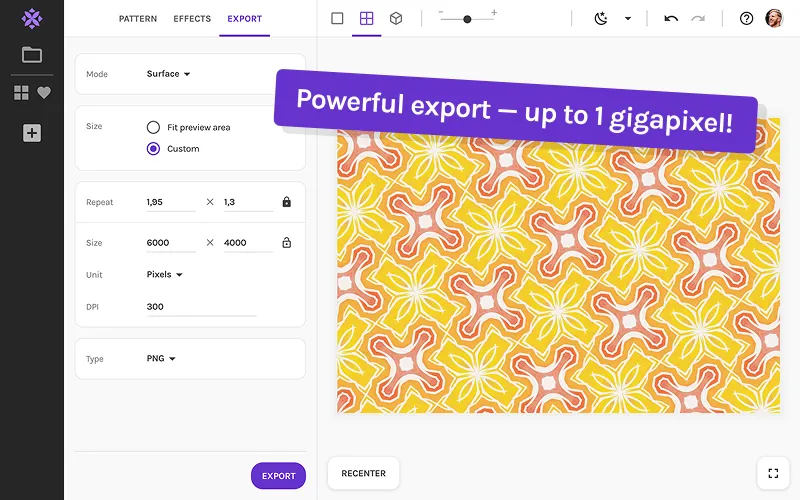The height and width of the screenshot is (500, 800).
Task: Click the Recenter button
Action: (x=363, y=473)
